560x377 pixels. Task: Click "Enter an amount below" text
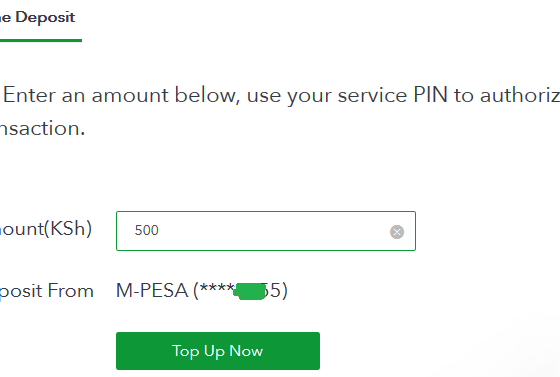(119, 95)
